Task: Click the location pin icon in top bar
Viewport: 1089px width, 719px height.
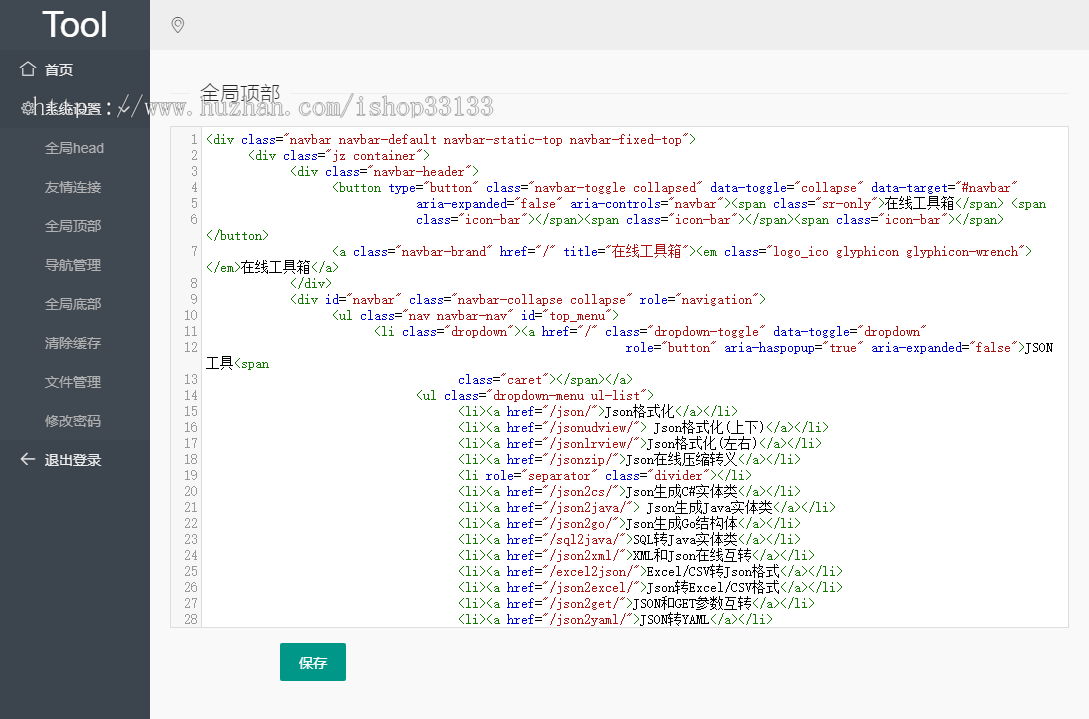Action: [178, 25]
